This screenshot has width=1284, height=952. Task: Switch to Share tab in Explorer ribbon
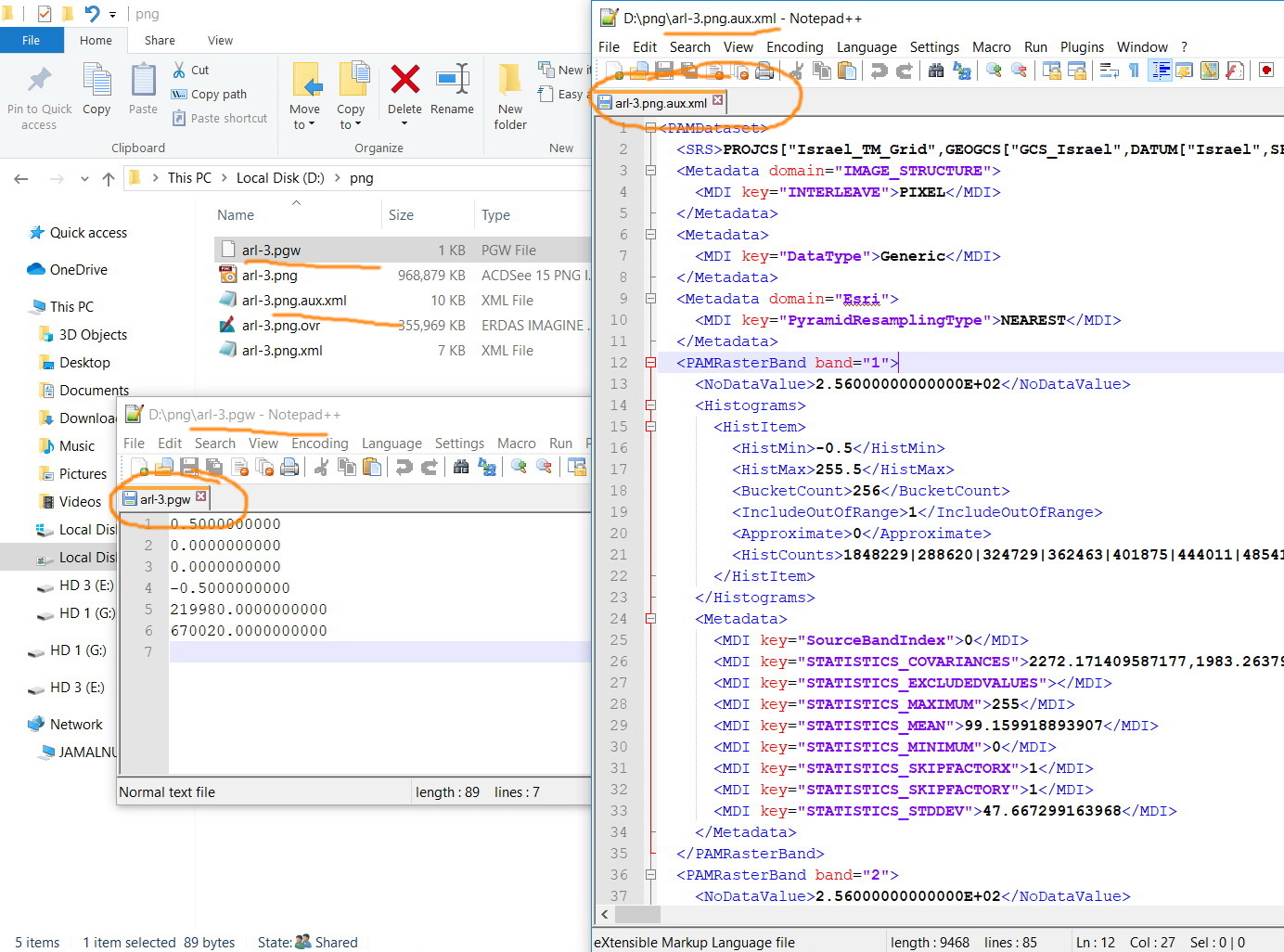coord(160,41)
